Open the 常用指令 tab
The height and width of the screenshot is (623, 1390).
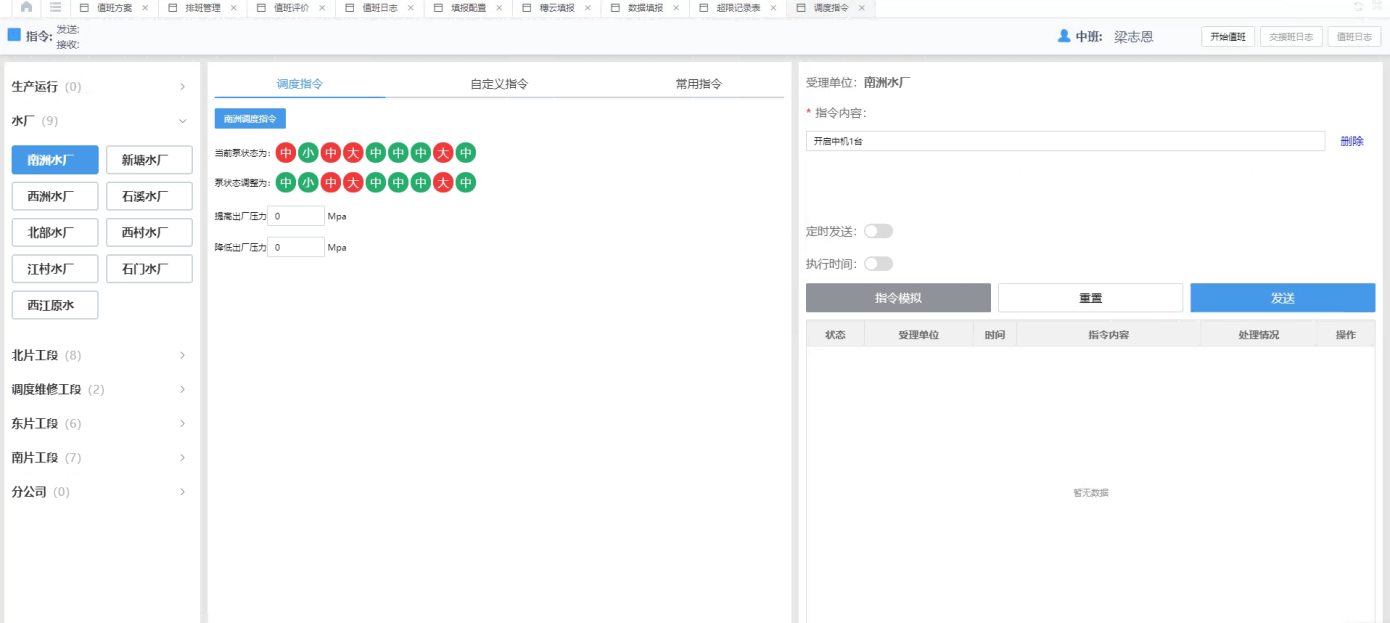(x=698, y=84)
